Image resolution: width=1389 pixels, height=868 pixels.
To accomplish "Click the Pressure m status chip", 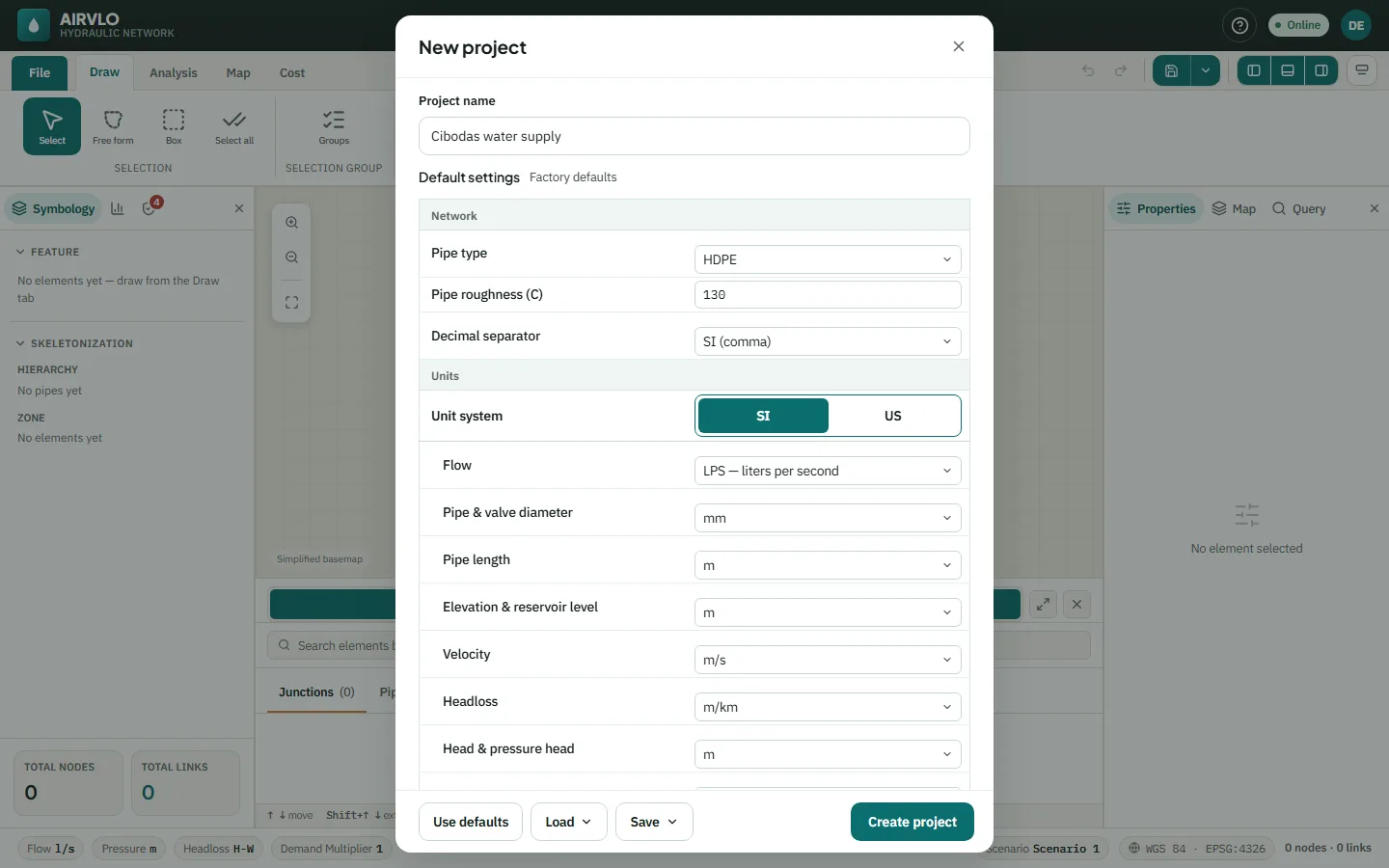I will pyautogui.click(x=129, y=849).
